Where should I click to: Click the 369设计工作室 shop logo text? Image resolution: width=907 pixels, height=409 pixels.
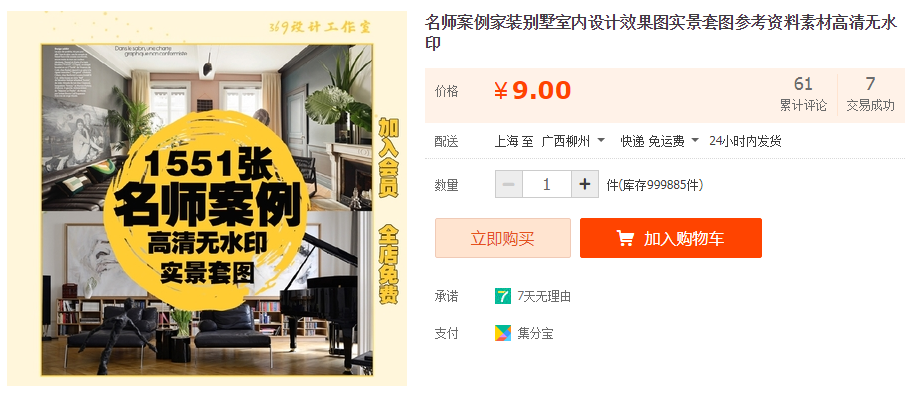(320, 27)
